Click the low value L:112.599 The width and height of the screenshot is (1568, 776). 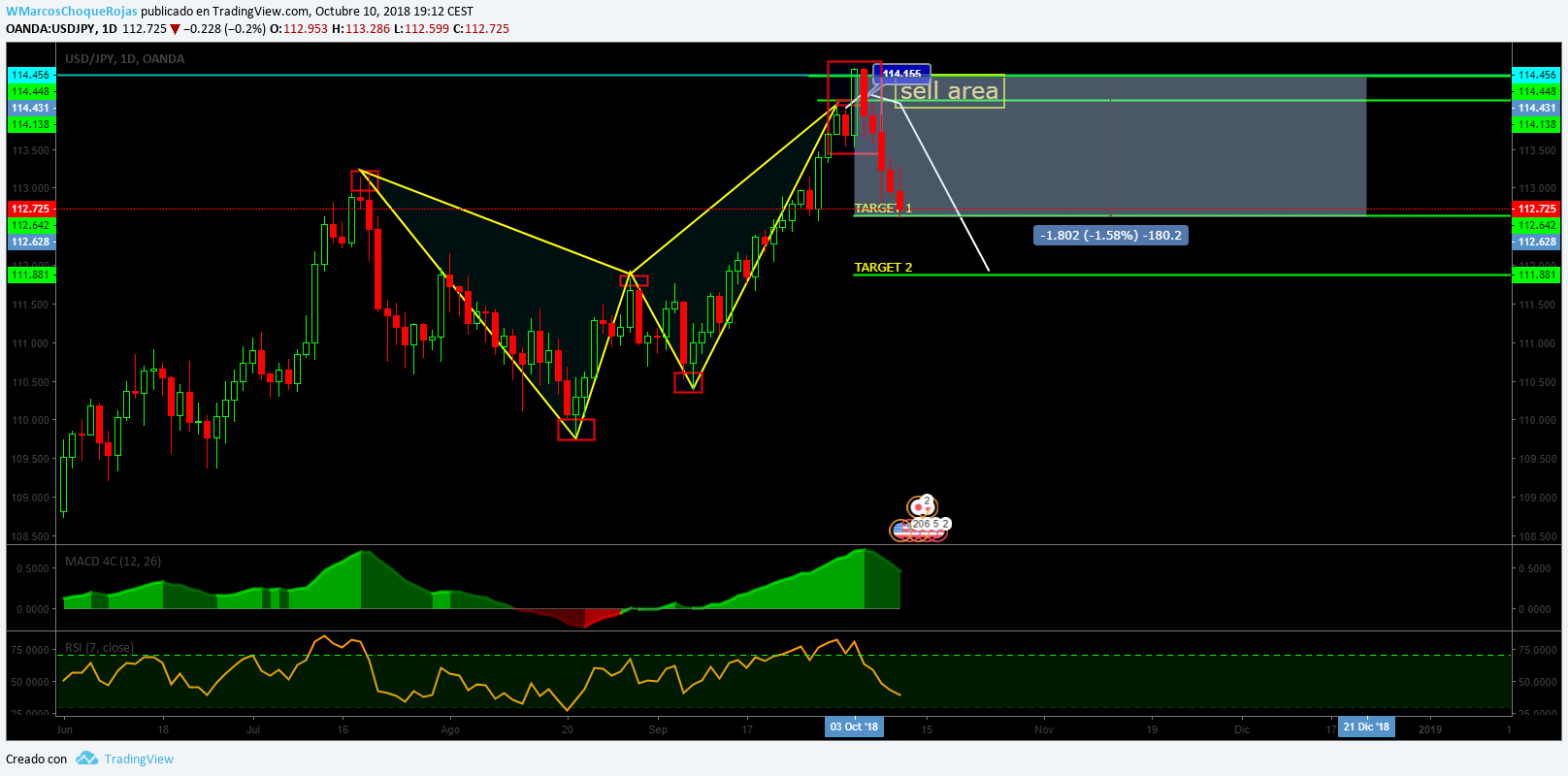421,29
